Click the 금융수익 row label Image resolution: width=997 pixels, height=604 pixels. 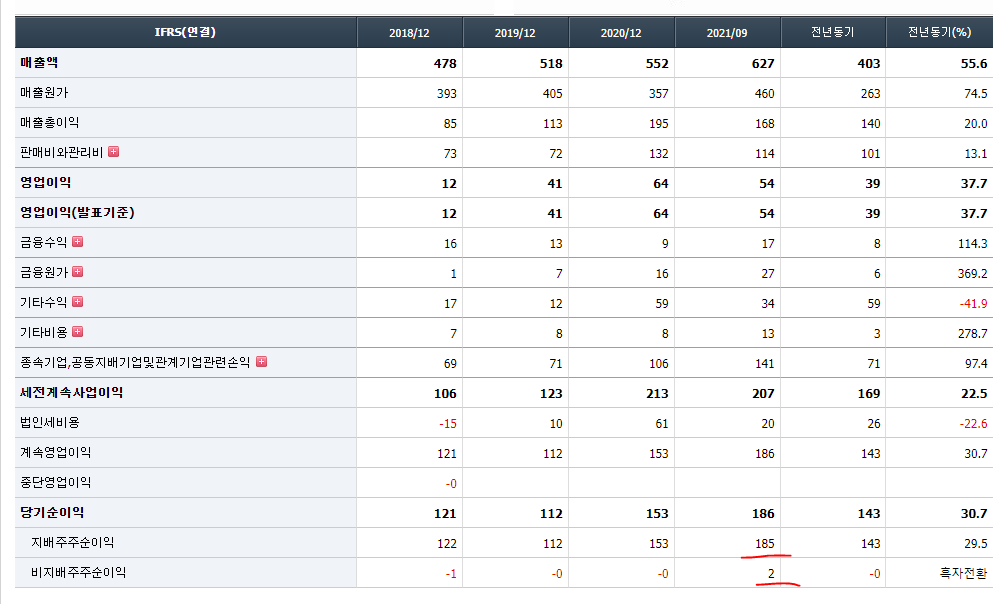43,242
